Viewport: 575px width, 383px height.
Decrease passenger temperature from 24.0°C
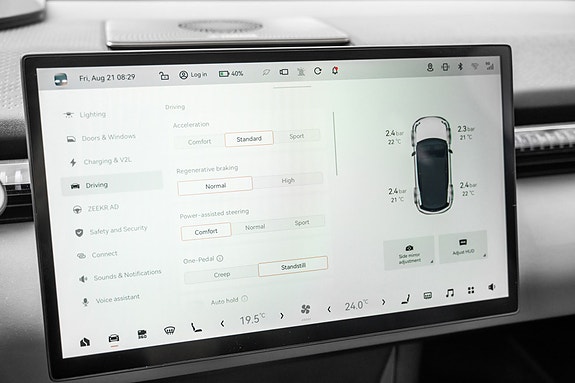[329, 310]
